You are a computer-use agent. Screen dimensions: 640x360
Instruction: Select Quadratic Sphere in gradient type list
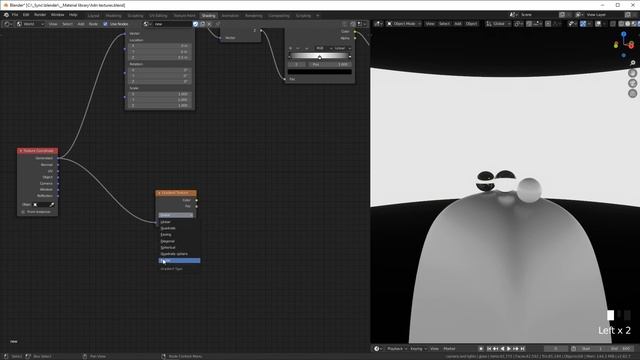click(x=179, y=254)
